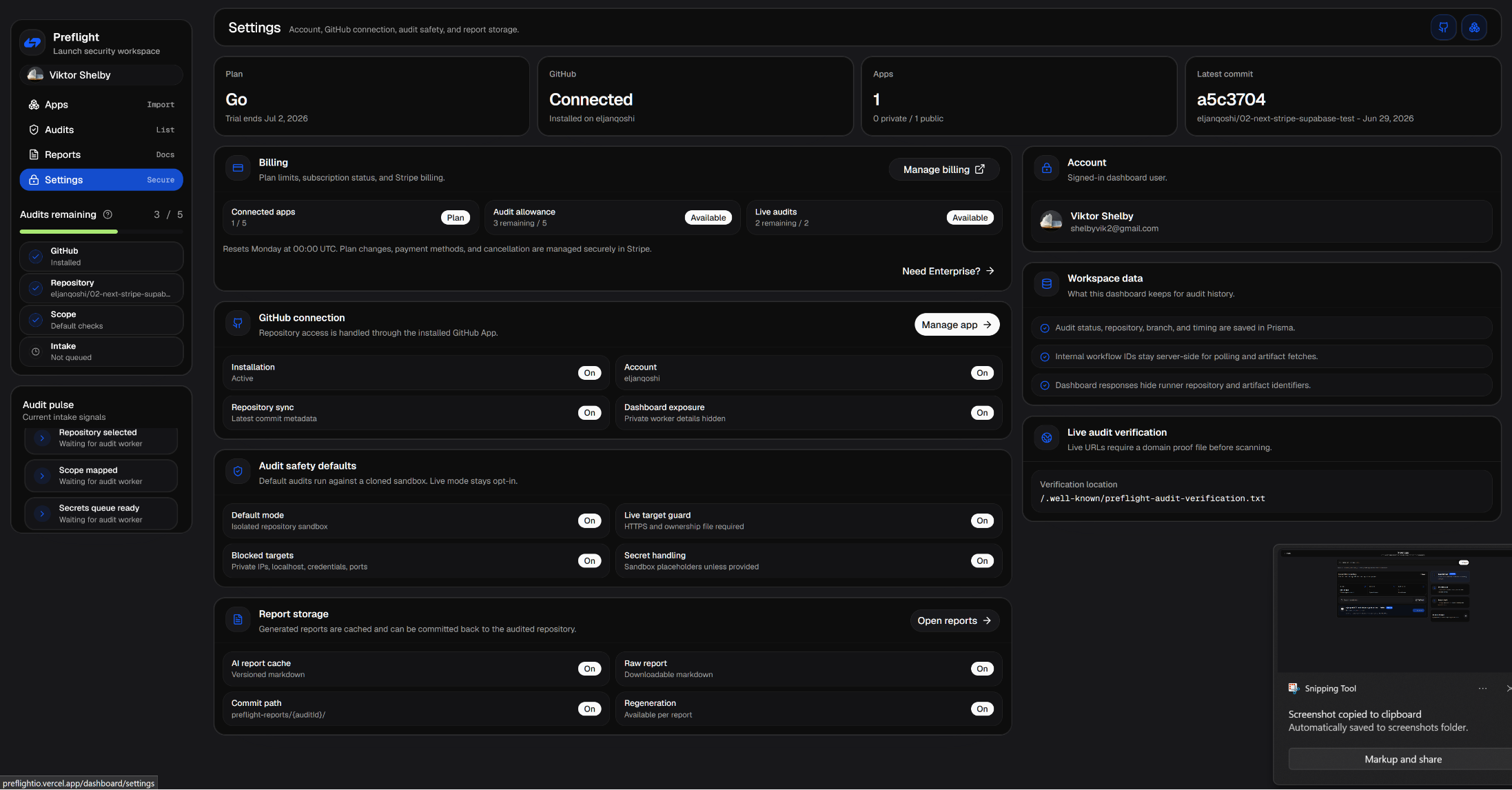This screenshot has width=1512, height=790.
Task: Click the sidebar Viktor Shelby avatar
Action: click(35, 74)
